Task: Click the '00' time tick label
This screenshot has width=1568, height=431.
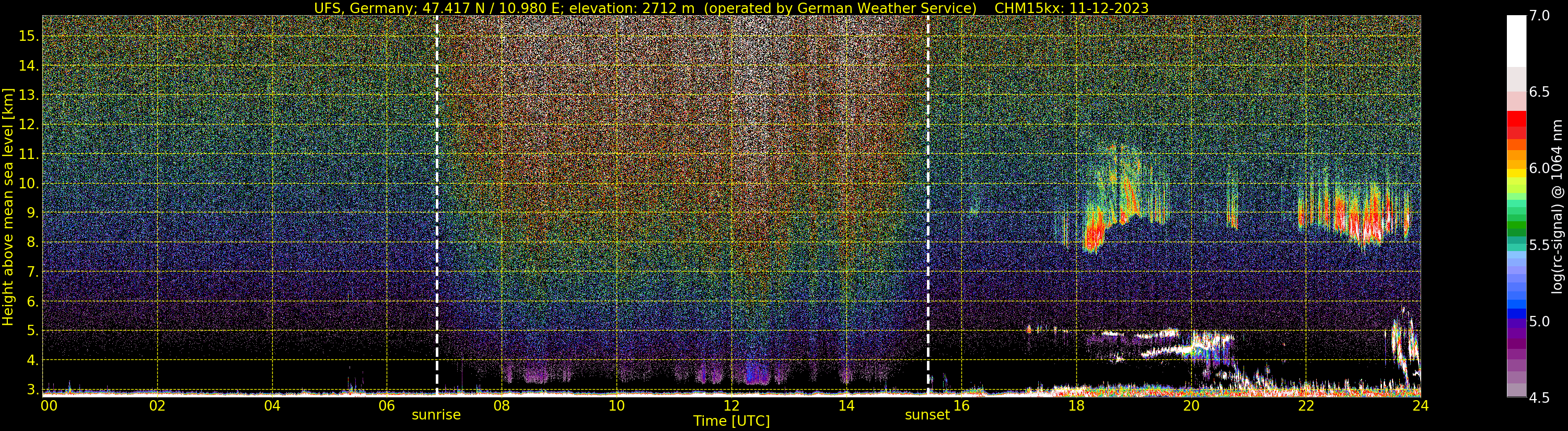Action: [49, 405]
